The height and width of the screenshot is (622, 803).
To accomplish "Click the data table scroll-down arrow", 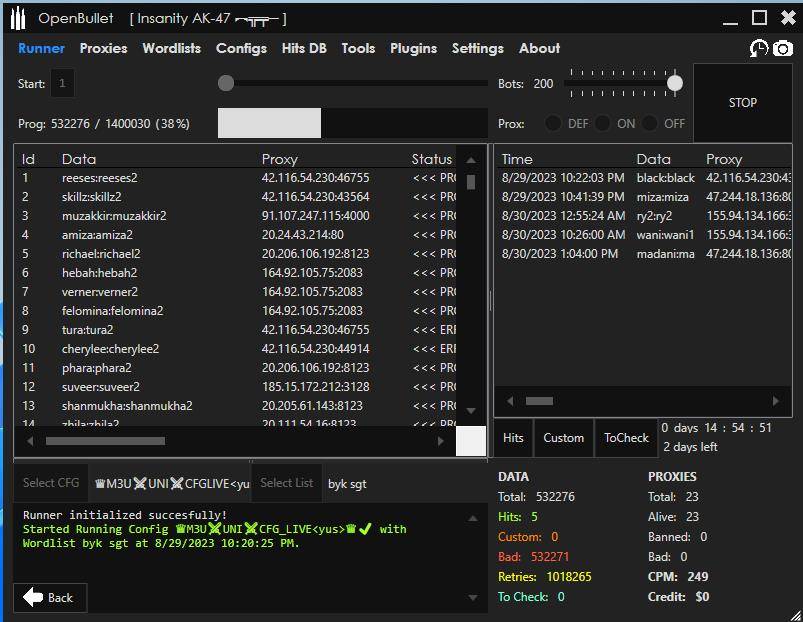I will 471,410.
